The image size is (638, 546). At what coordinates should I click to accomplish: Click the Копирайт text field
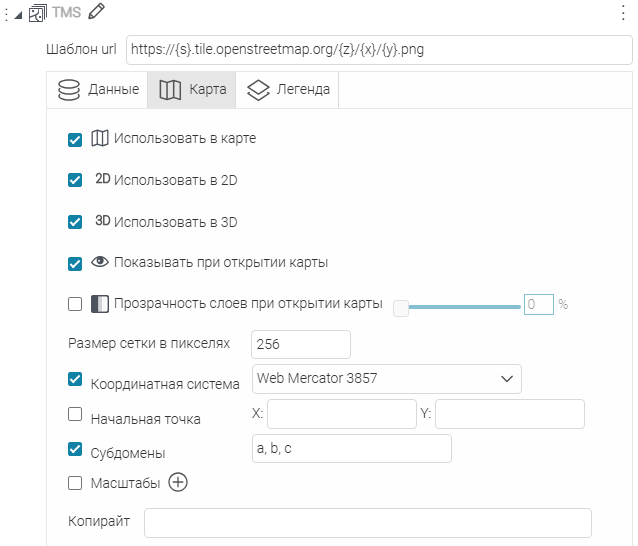click(x=367, y=523)
